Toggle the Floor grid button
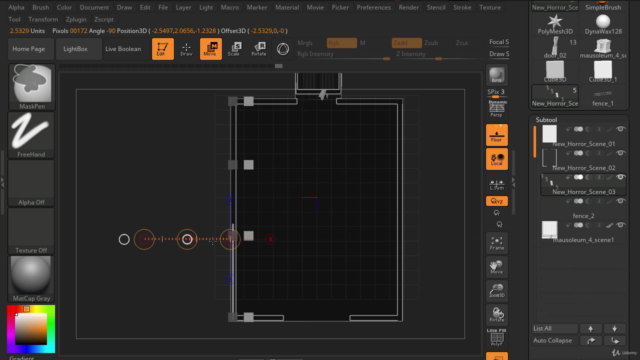 [497, 135]
